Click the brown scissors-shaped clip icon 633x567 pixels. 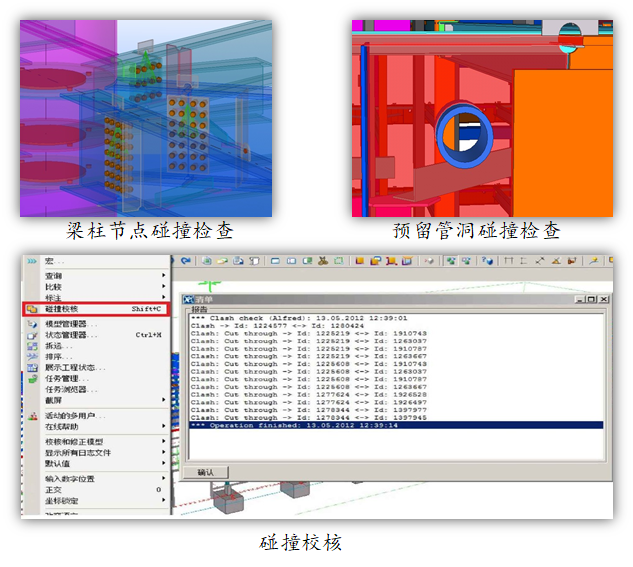pos(323,261)
